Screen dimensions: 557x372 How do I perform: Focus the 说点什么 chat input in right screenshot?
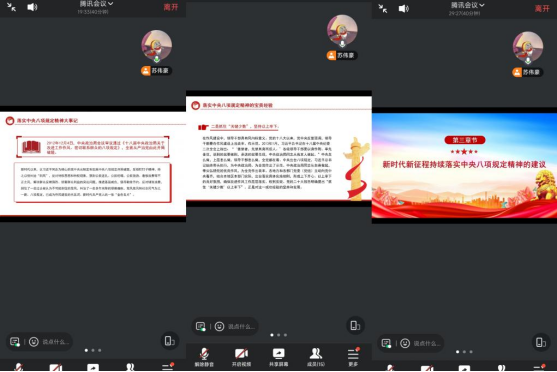click(x=426, y=343)
